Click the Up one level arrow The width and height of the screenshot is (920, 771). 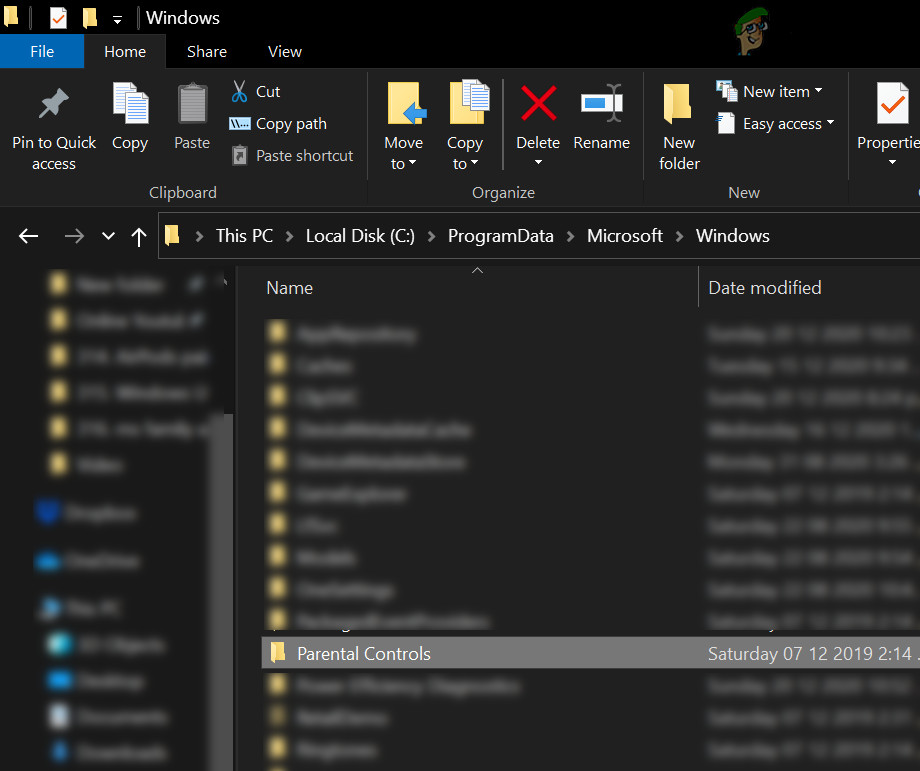click(x=138, y=236)
